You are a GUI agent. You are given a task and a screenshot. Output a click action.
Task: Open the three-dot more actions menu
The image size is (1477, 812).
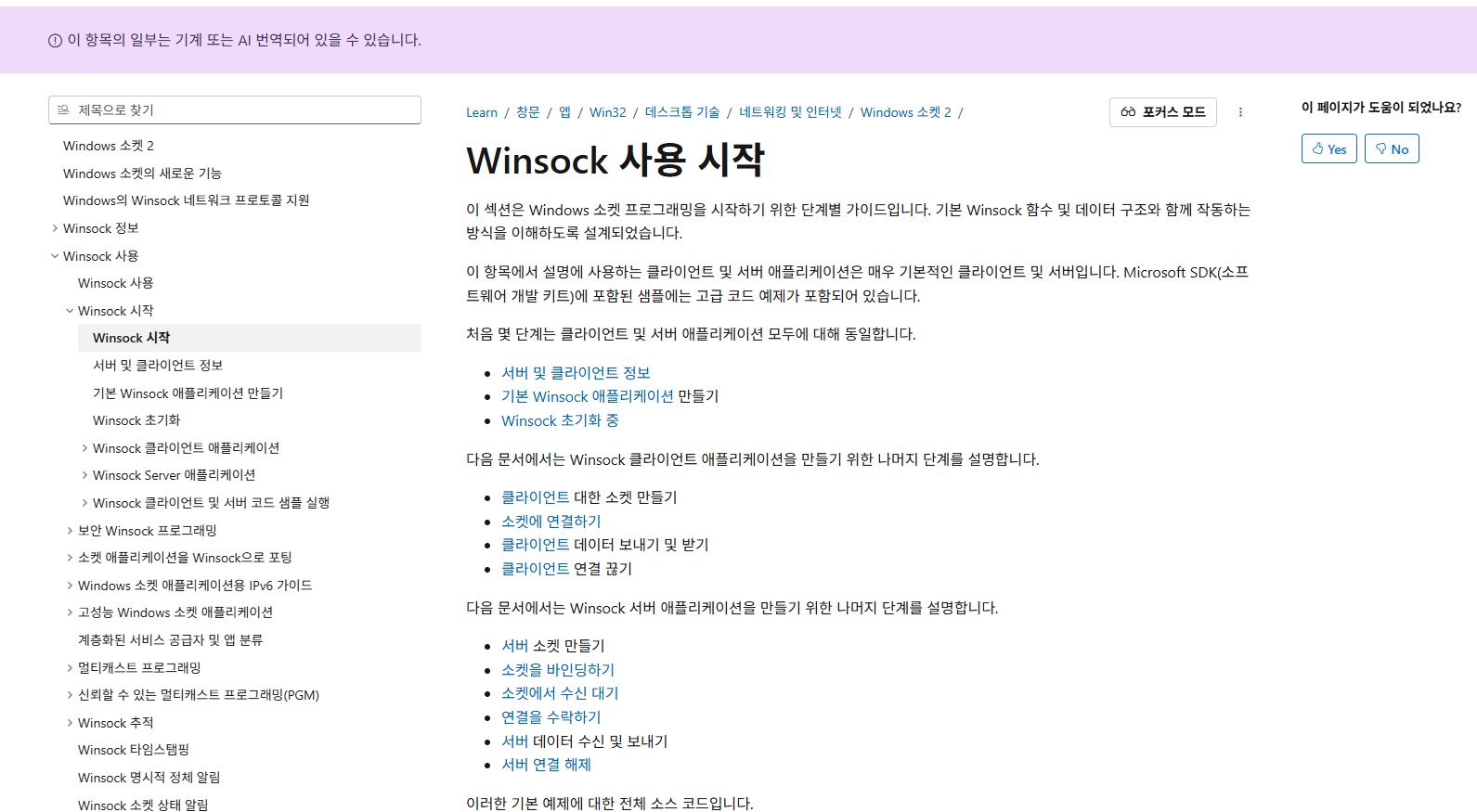(x=1240, y=112)
